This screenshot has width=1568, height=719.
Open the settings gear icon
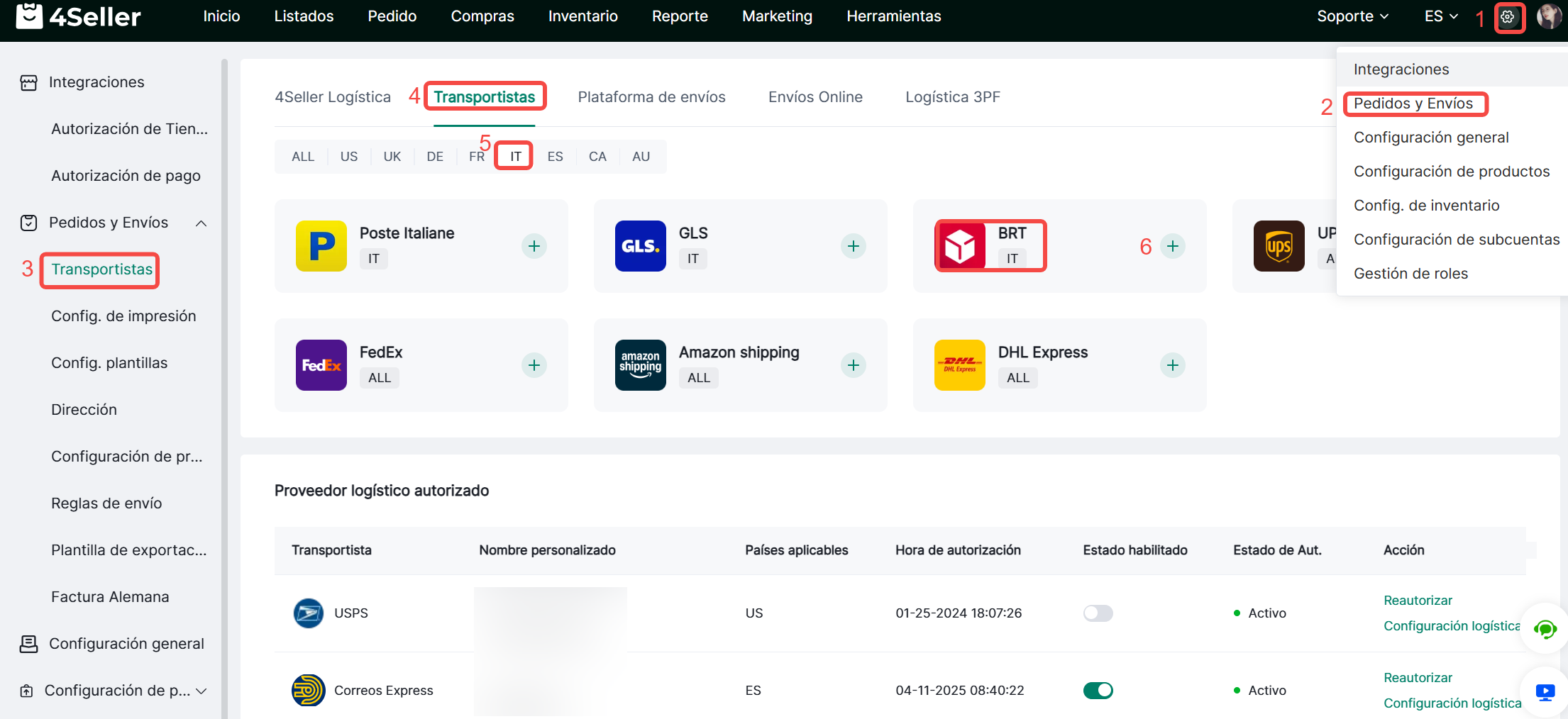click(x=1508, y=17)
